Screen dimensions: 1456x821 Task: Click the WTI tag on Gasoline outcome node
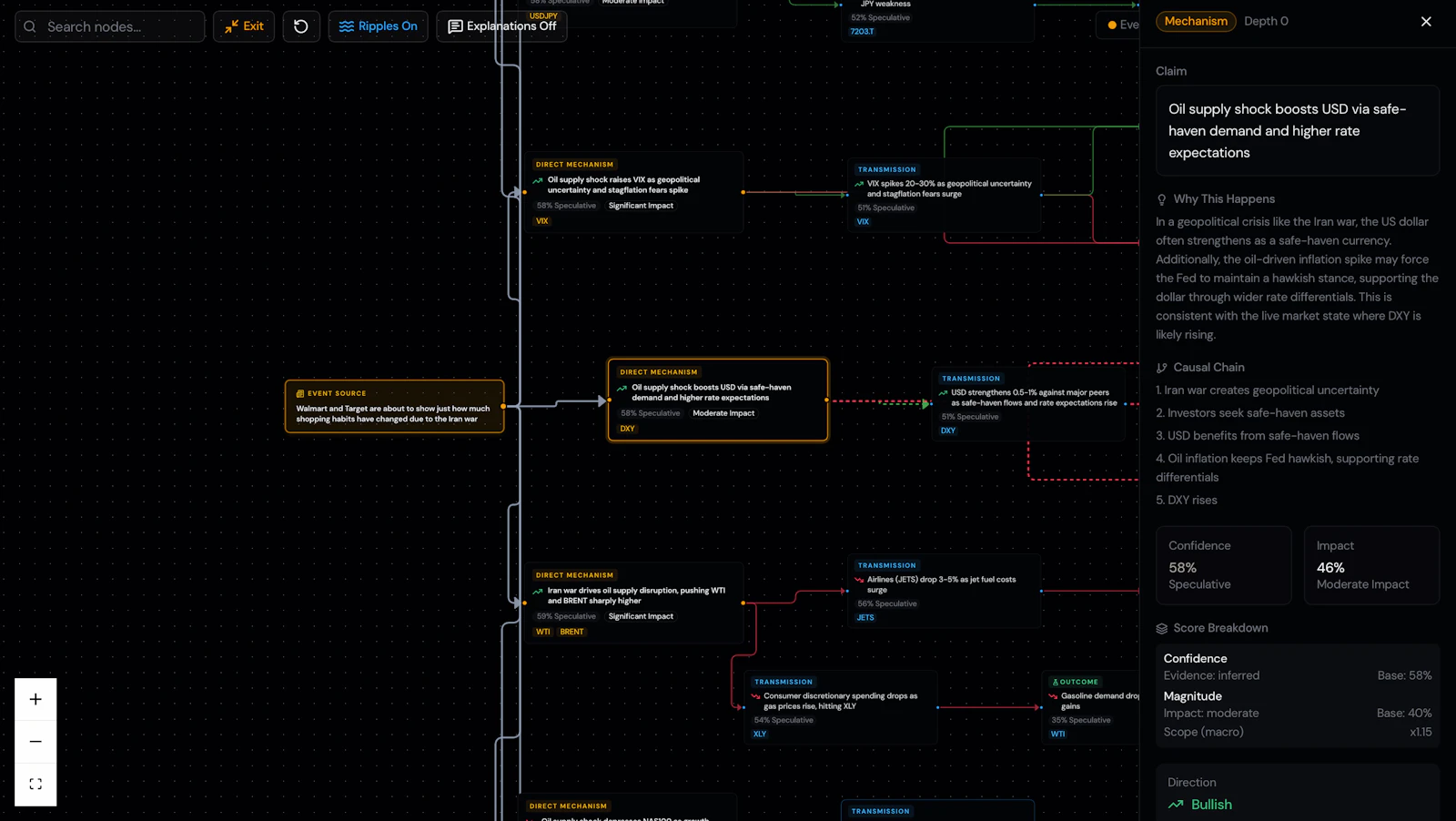1057,735
